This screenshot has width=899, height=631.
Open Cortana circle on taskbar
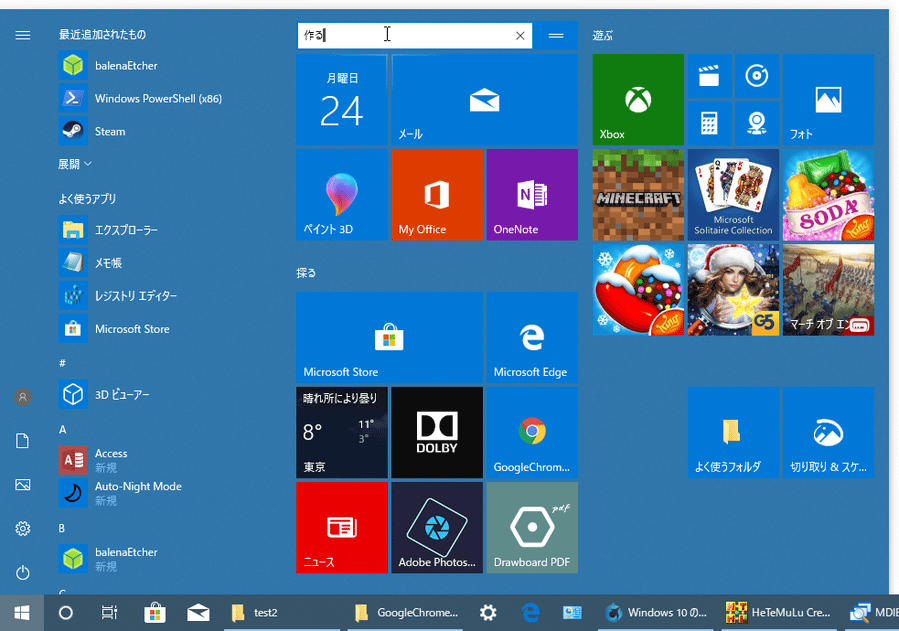click(x=66, y=613)
